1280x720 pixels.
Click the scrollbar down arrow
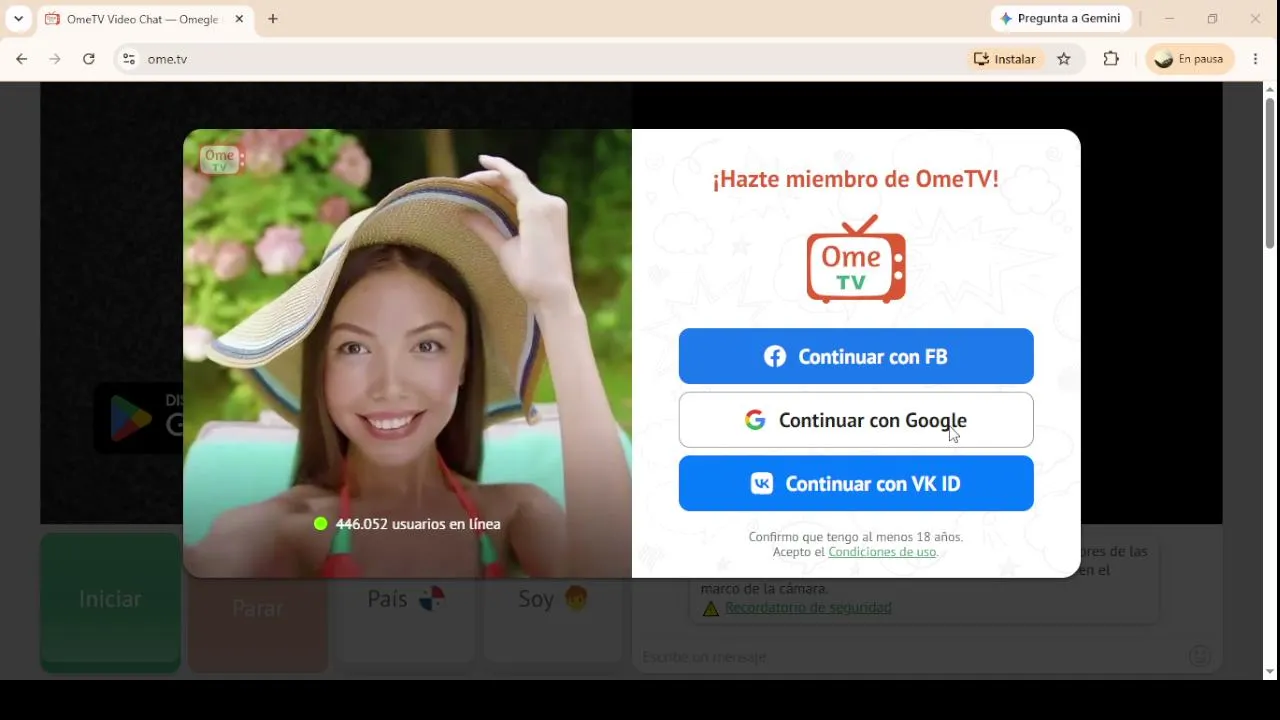[1270, 672]
